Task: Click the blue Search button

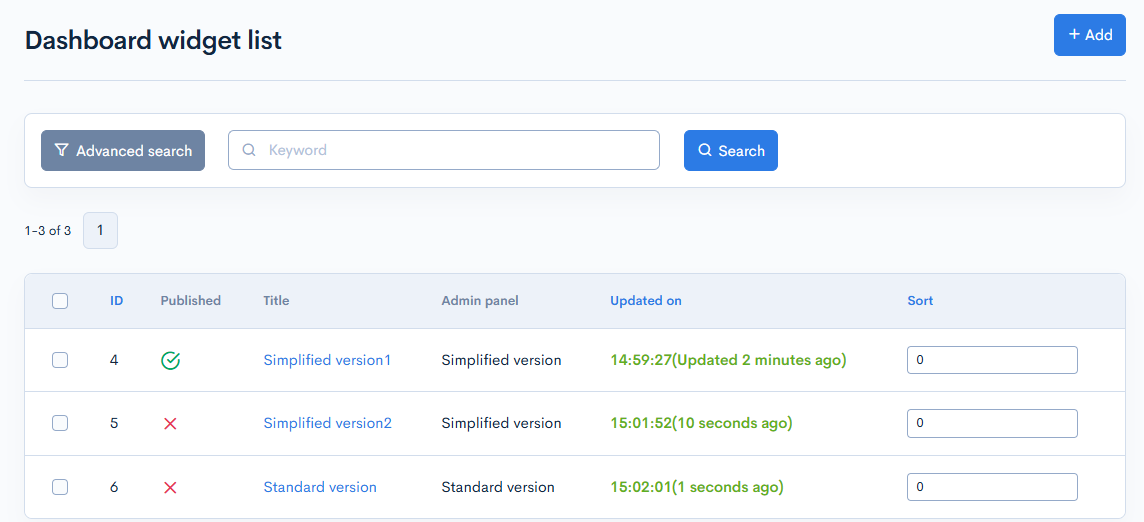Action: point(731,150)
